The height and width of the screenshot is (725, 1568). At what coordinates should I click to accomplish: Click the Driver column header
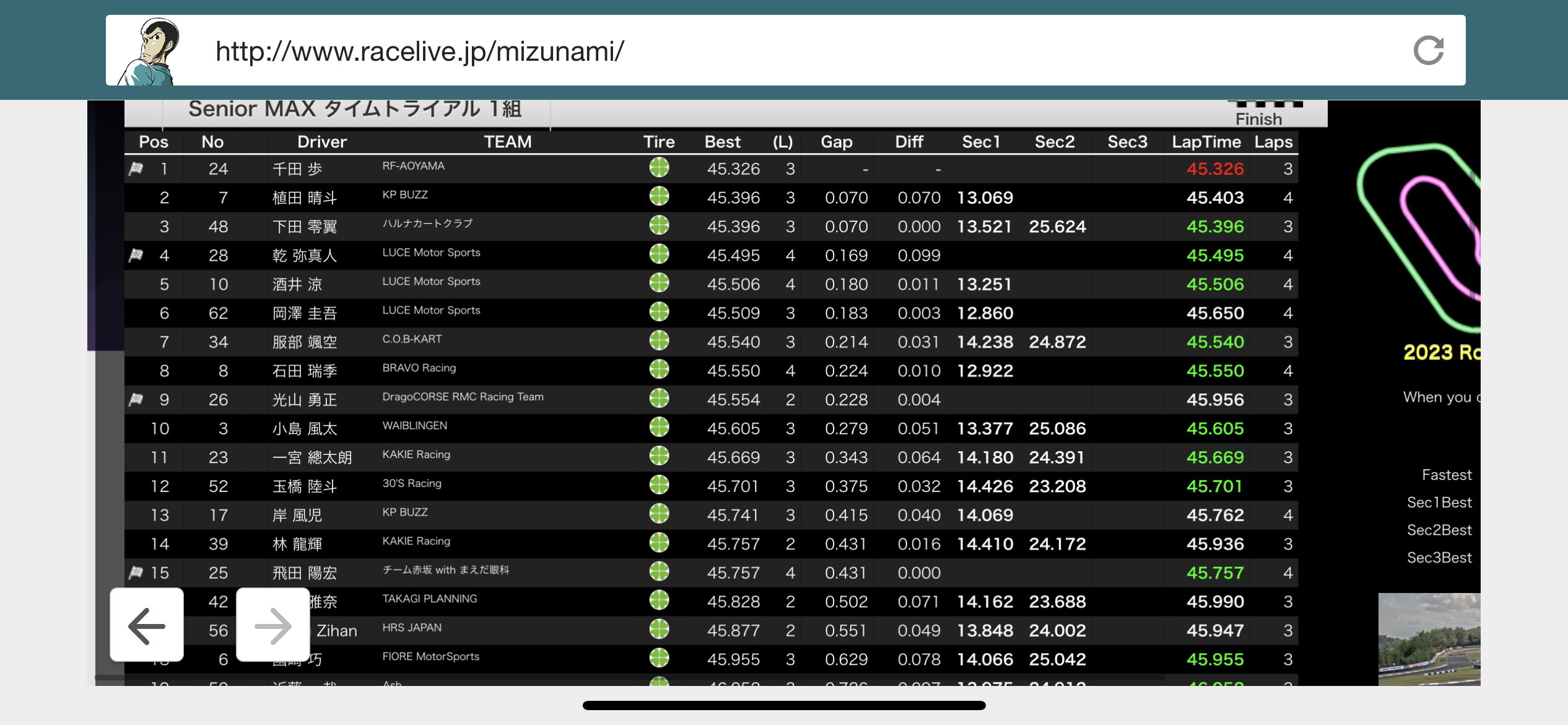pyautogui.click(x=322, y=142)
